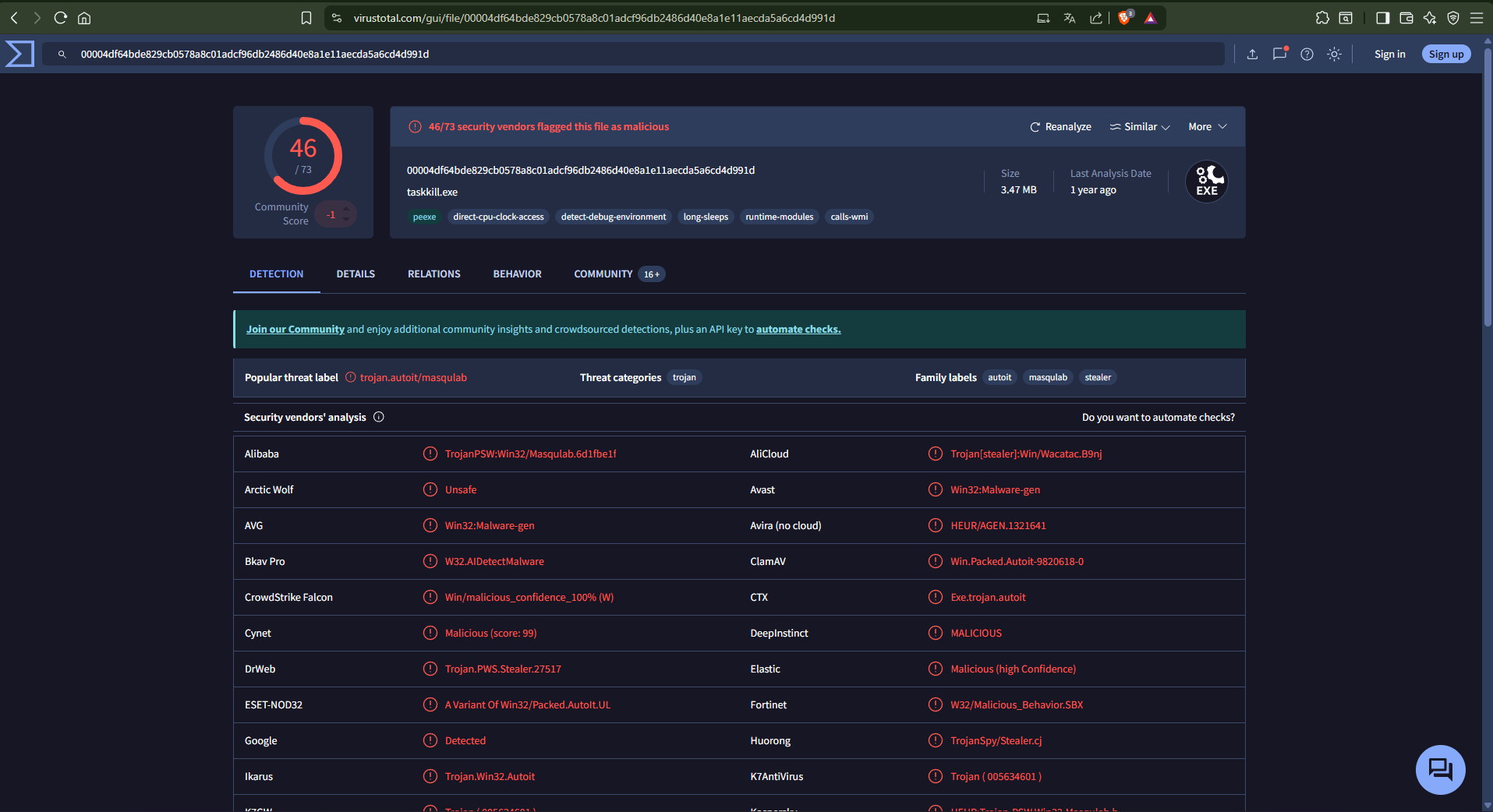Switch to the DETAILS tab
This screenshot has width=1493, height=812.
point(356,274)
